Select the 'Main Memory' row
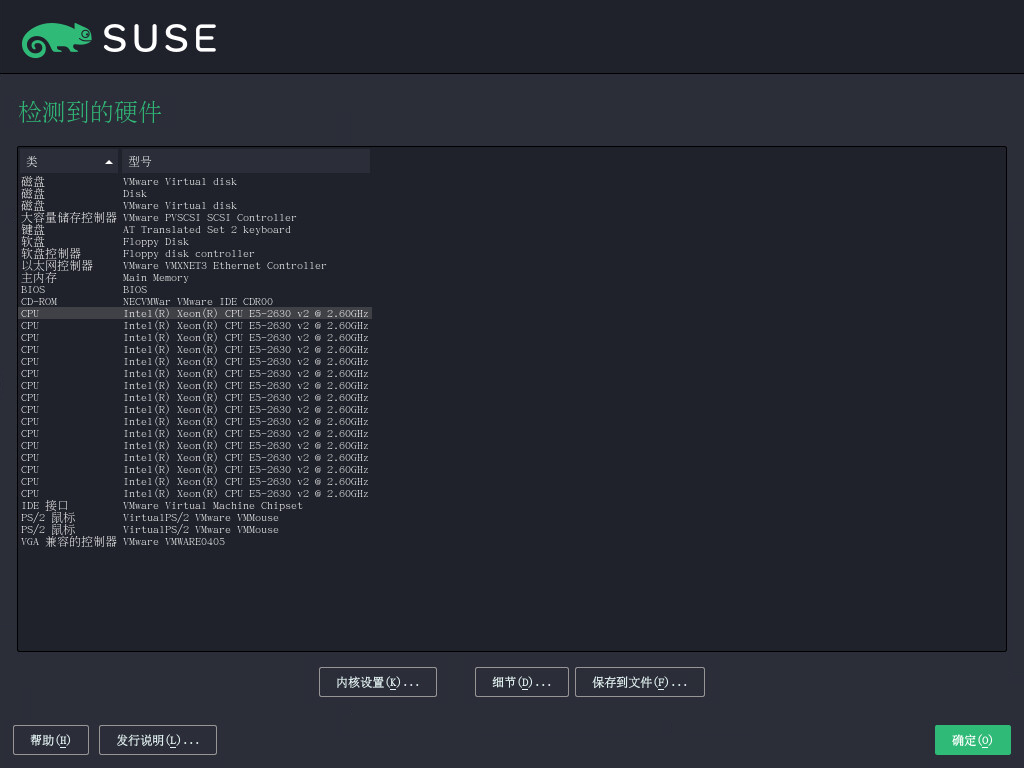This screenshot has height=768, width=1024. coord(195,278)
